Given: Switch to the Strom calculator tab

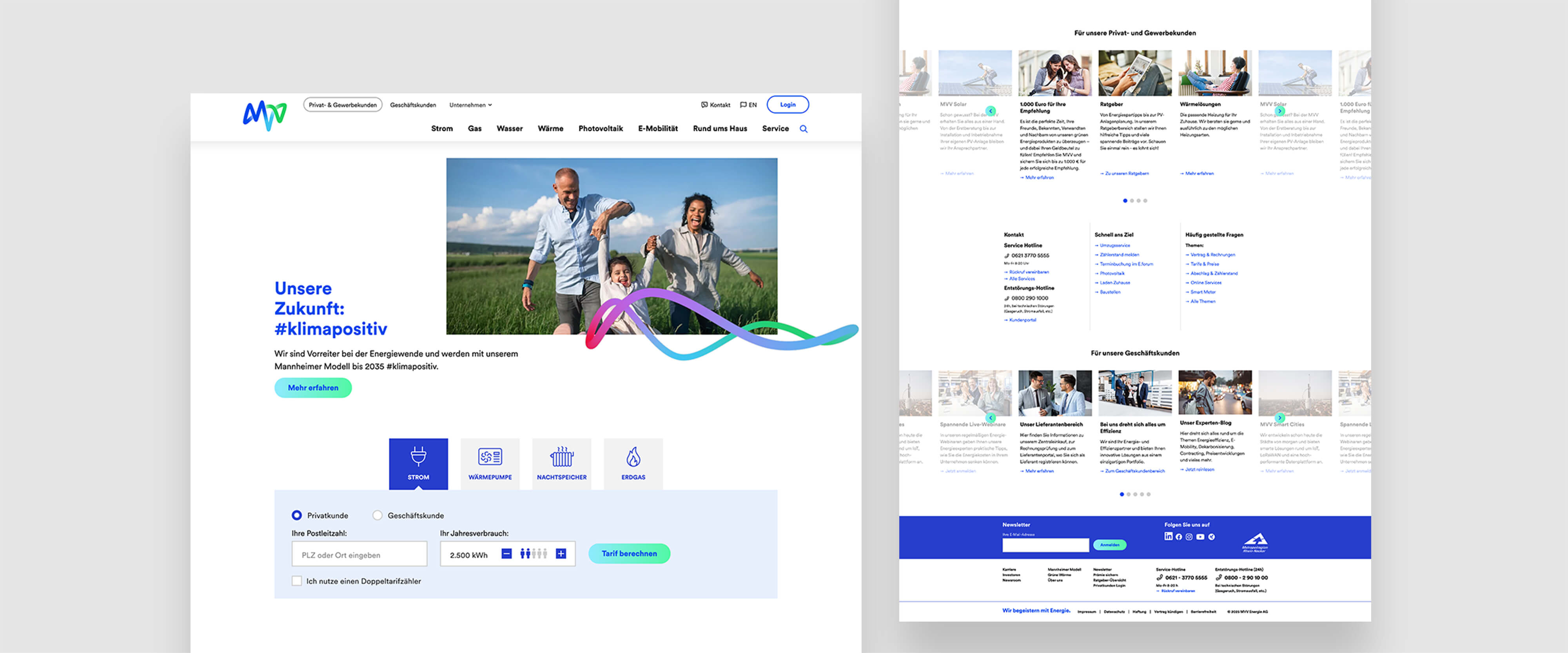Looking at the screenshot, I should [418, 463].
